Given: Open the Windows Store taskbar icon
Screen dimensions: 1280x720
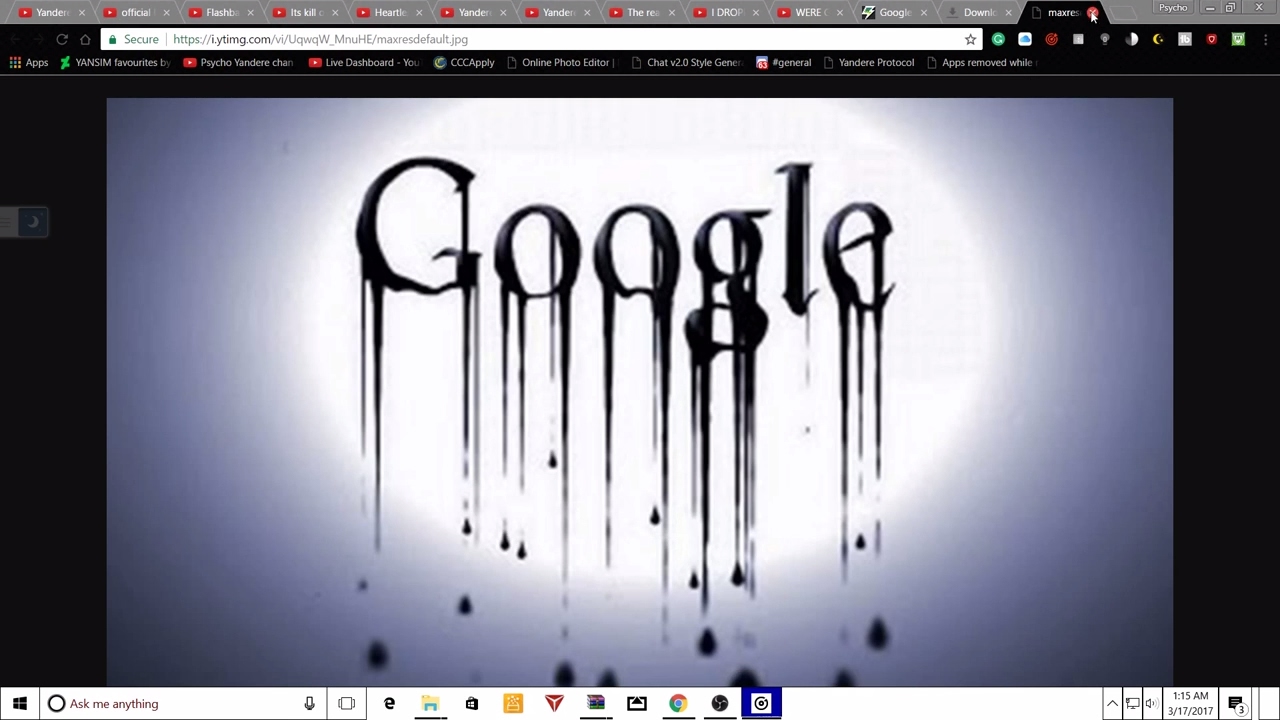Looking at the screenshot, I should point(472,703).
